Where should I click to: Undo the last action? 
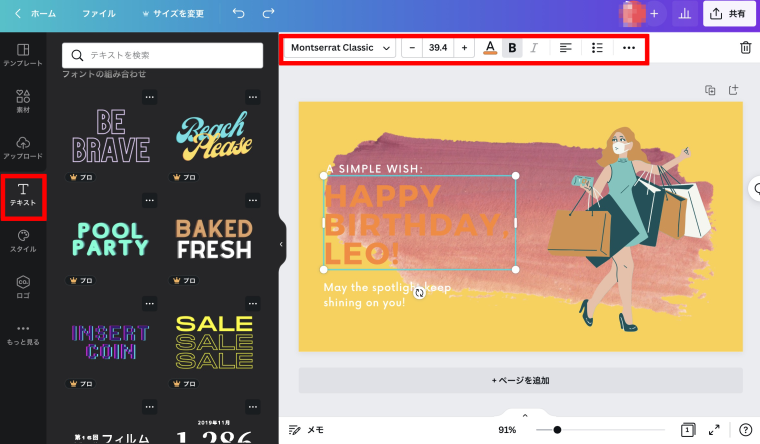coord(238,13)
